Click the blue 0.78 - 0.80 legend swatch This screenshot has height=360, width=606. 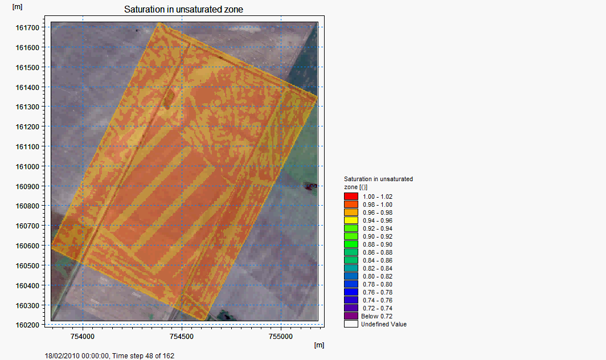click(351, 284)
